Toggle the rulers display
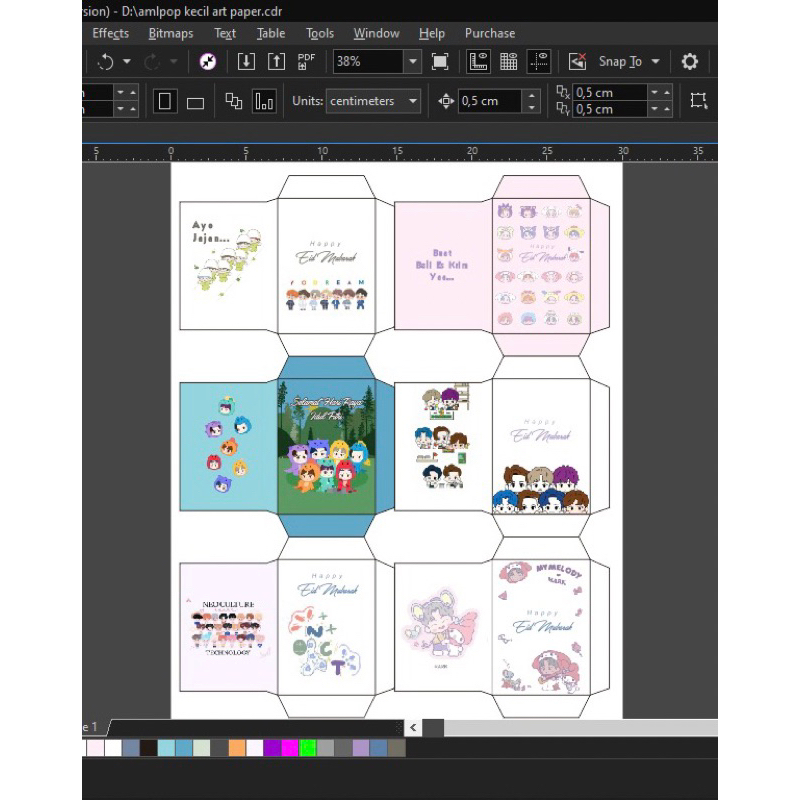The width and height of the screenshot is (800, 800). click(478, 62)
